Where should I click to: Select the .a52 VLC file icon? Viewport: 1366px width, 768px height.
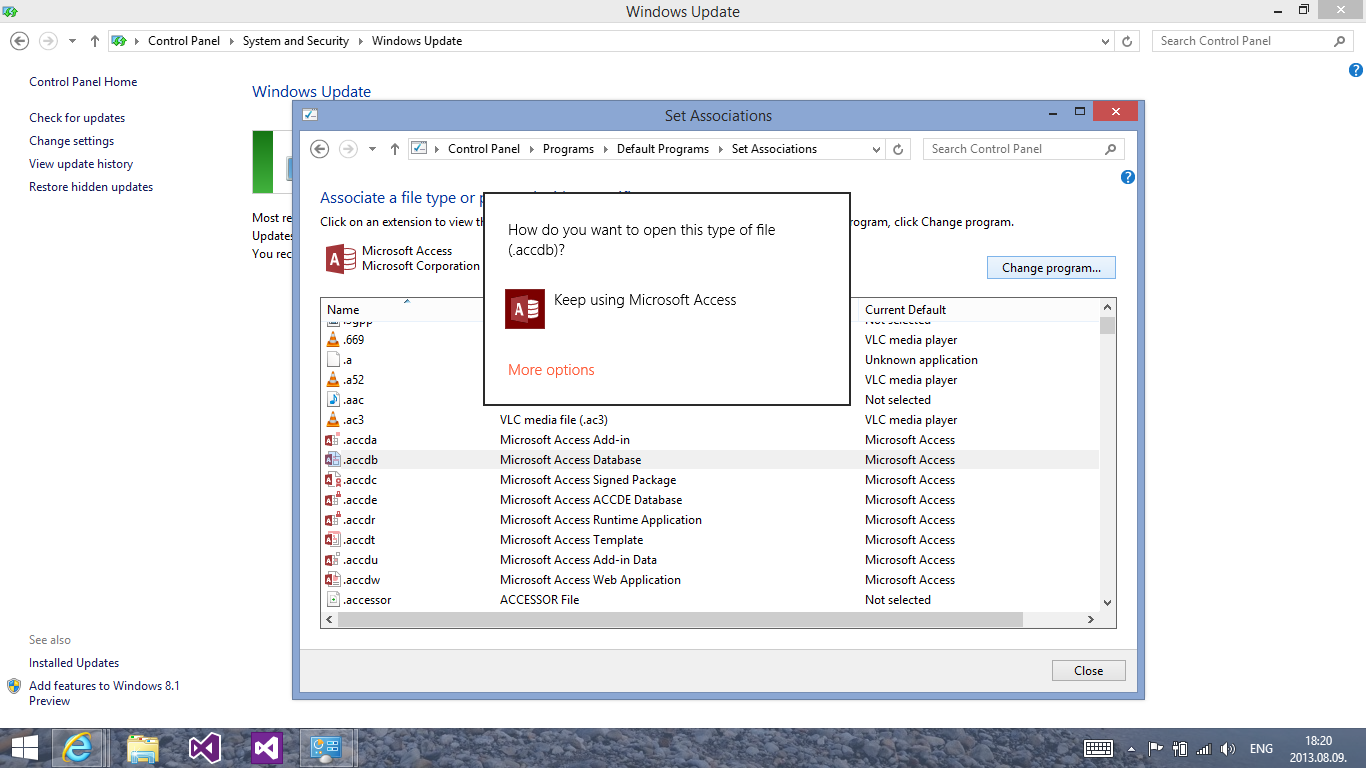click(333, 380)
